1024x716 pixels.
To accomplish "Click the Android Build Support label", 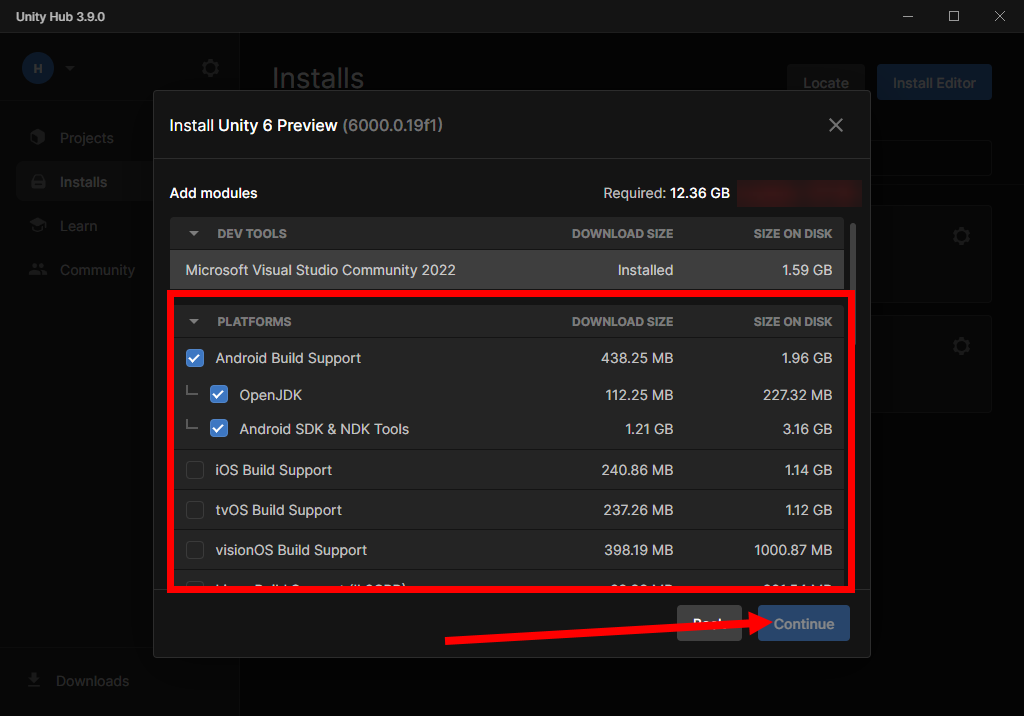I will tap(288, 358).
